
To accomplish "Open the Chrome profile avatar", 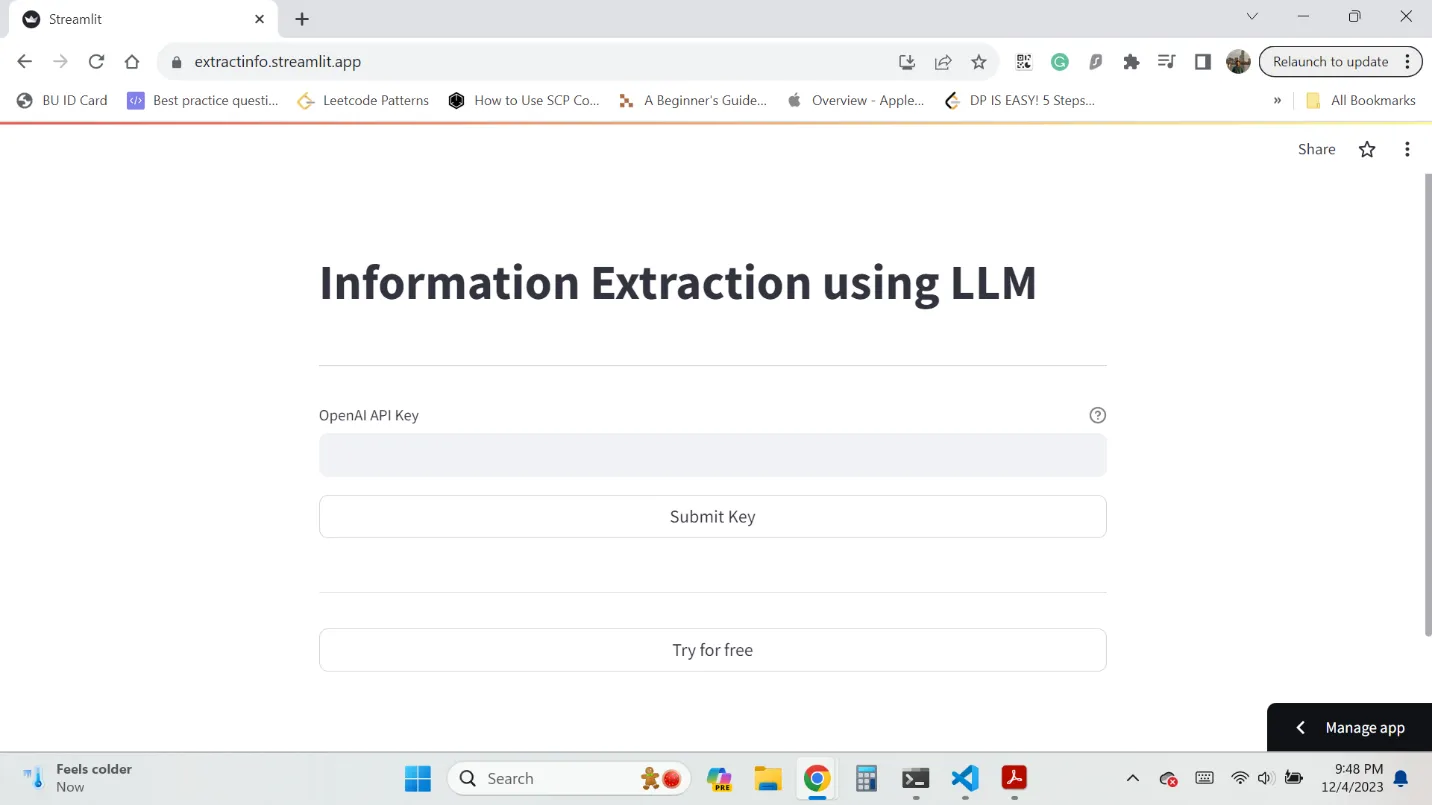I will pyautogui.click(x=1238, y=62).
